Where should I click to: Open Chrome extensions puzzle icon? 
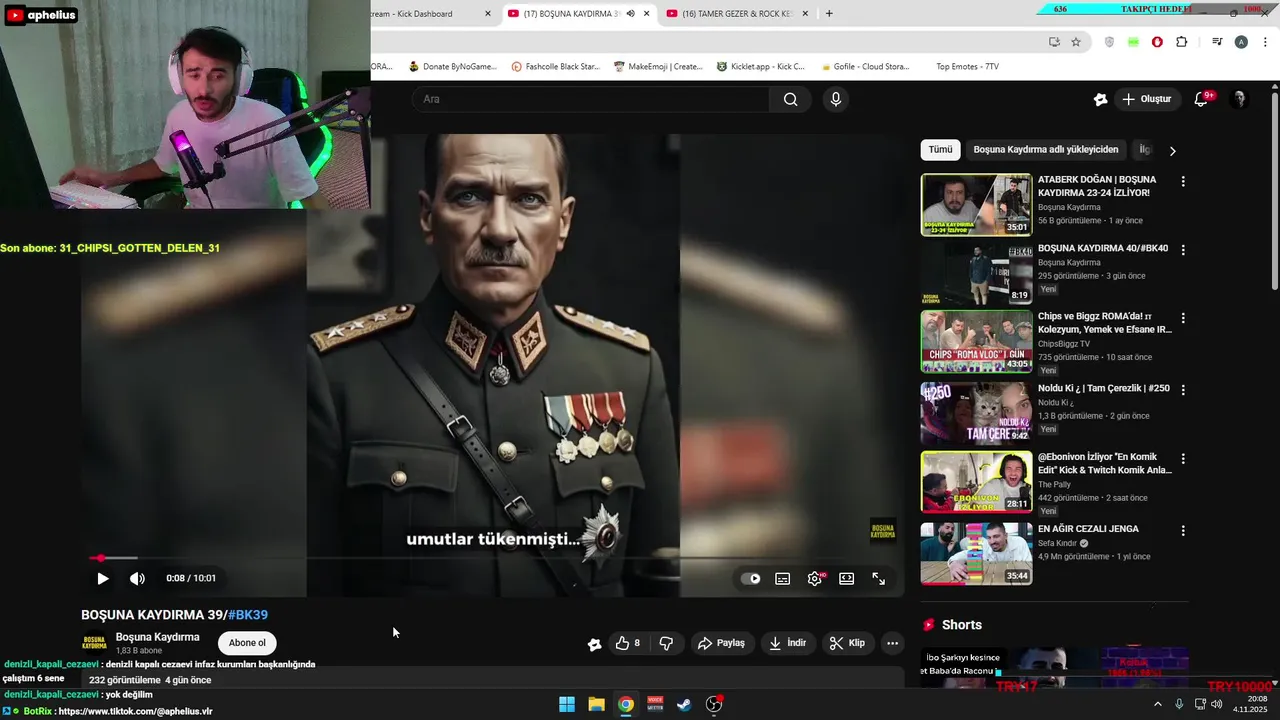point(1182,42)
